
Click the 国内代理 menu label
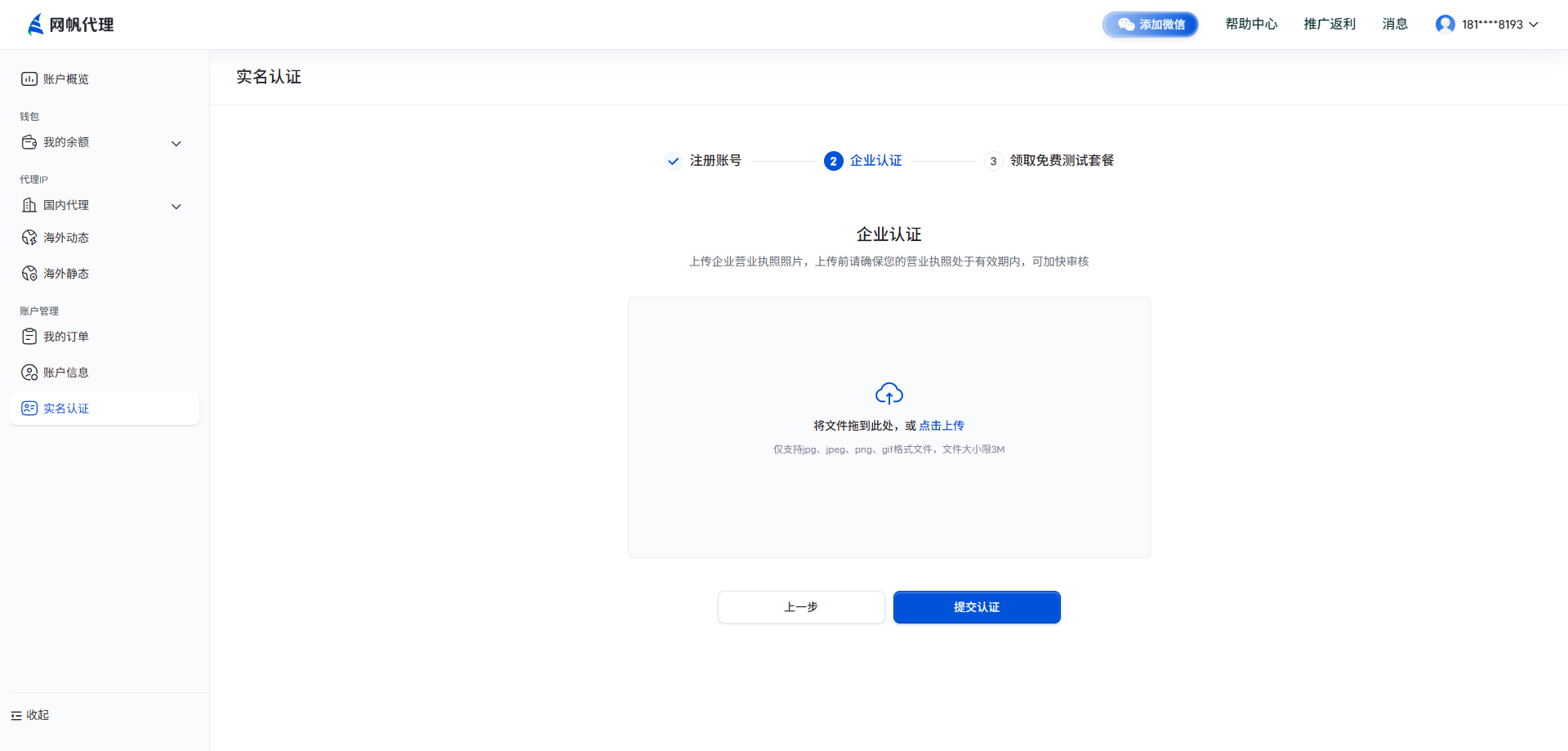click(66, 205)
